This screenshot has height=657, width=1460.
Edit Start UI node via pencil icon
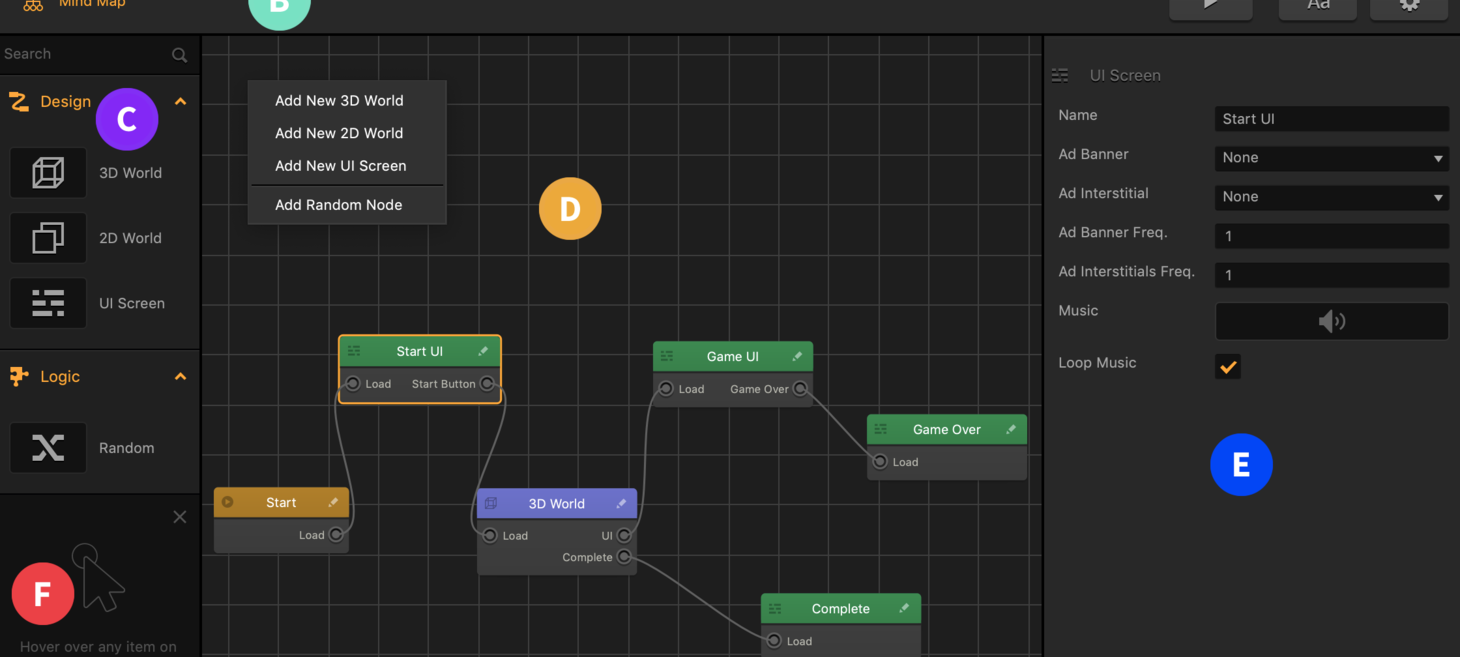click(483, 351)
